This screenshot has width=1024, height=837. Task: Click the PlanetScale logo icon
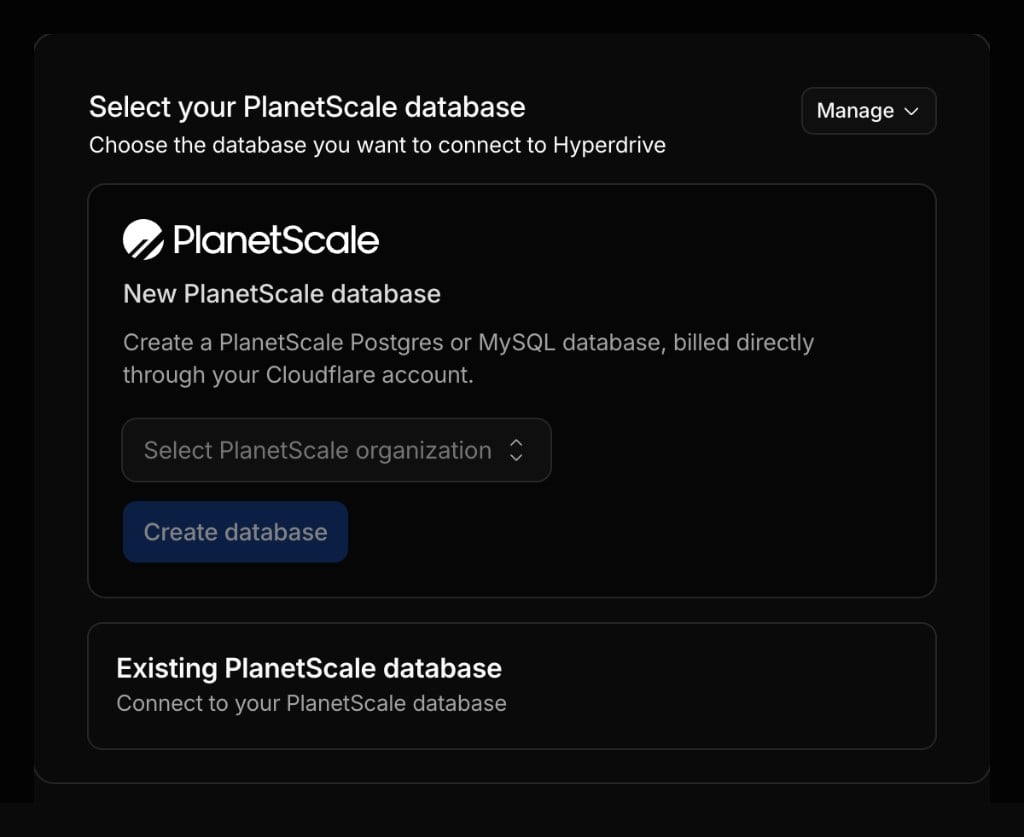click(143, 240)
